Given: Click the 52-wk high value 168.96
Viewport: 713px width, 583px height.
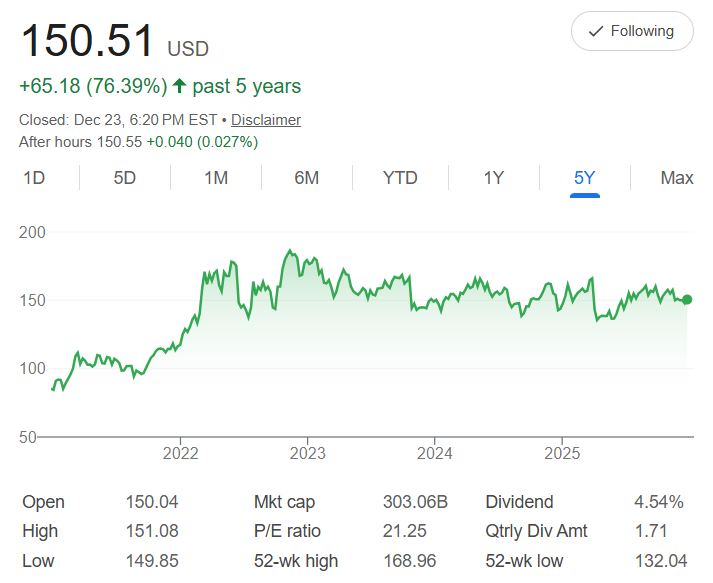Looking at the screenshot, I should [409, 561].
